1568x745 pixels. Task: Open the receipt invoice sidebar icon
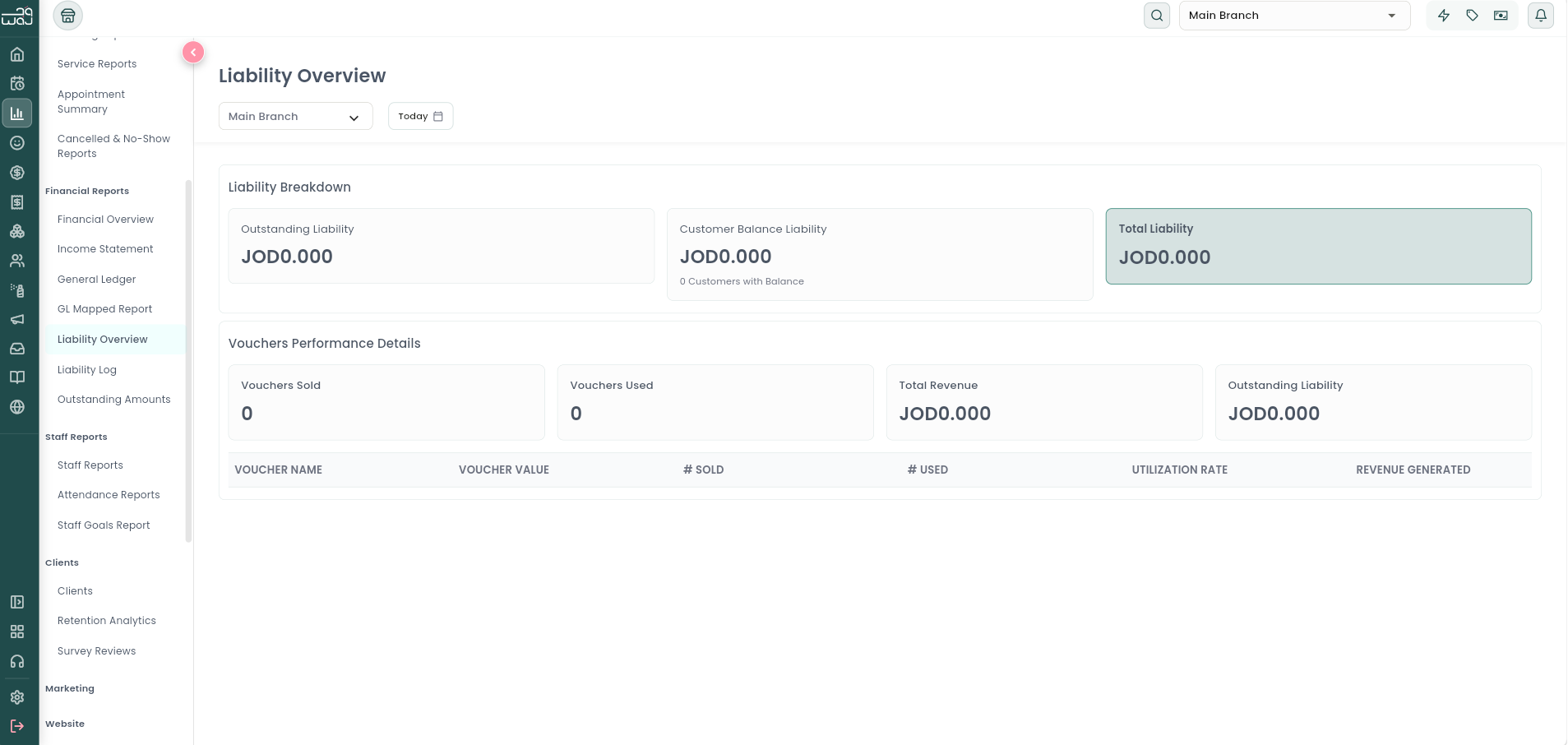click(17, 202)
